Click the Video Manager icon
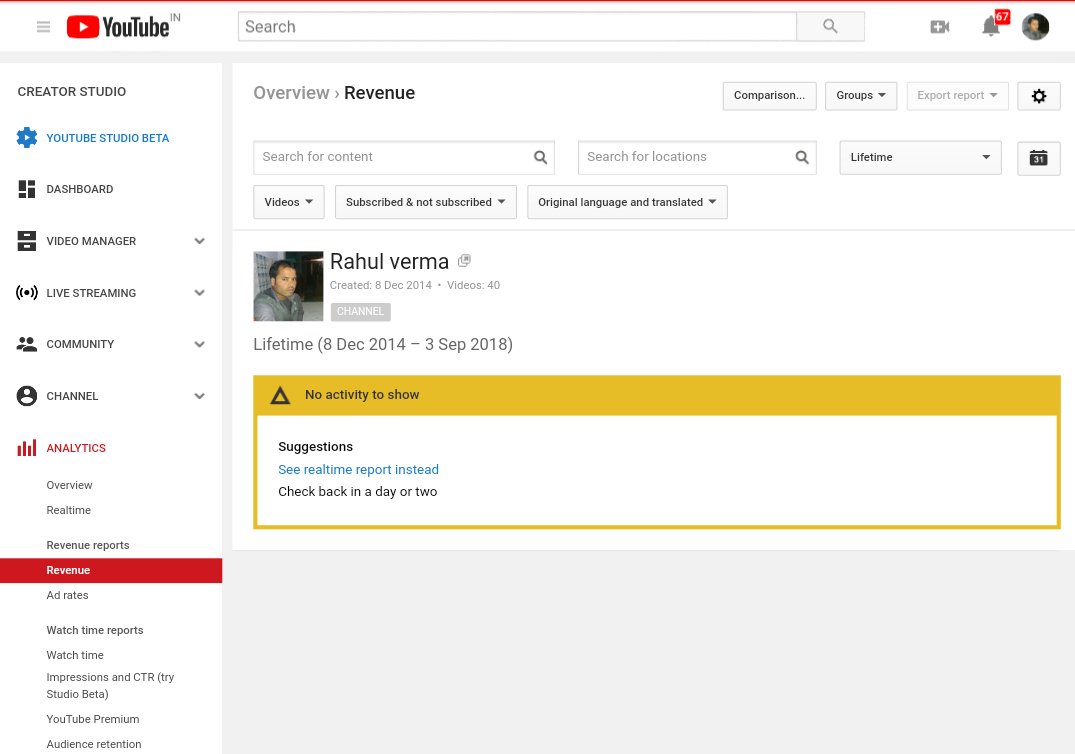The height and width of the screenshot is (754, 1075). point(27,241)
